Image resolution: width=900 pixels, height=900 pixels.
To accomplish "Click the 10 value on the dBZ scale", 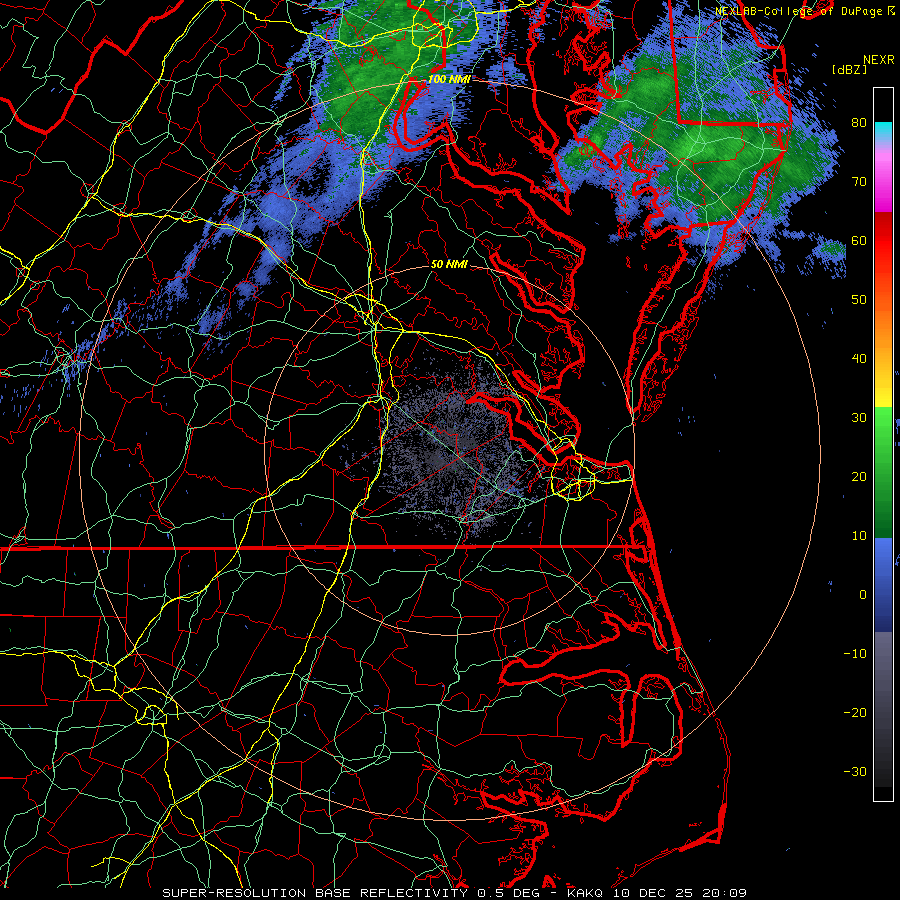I will pos(859,536).
